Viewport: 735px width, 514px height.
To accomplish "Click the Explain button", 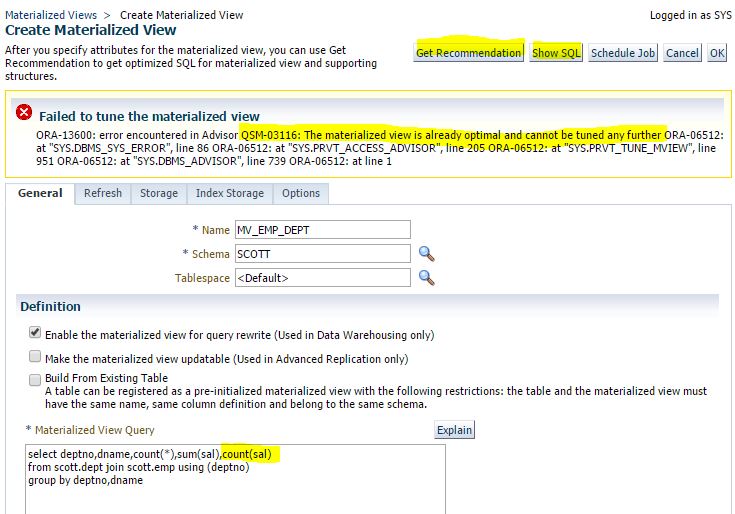I will click(454, 430).
